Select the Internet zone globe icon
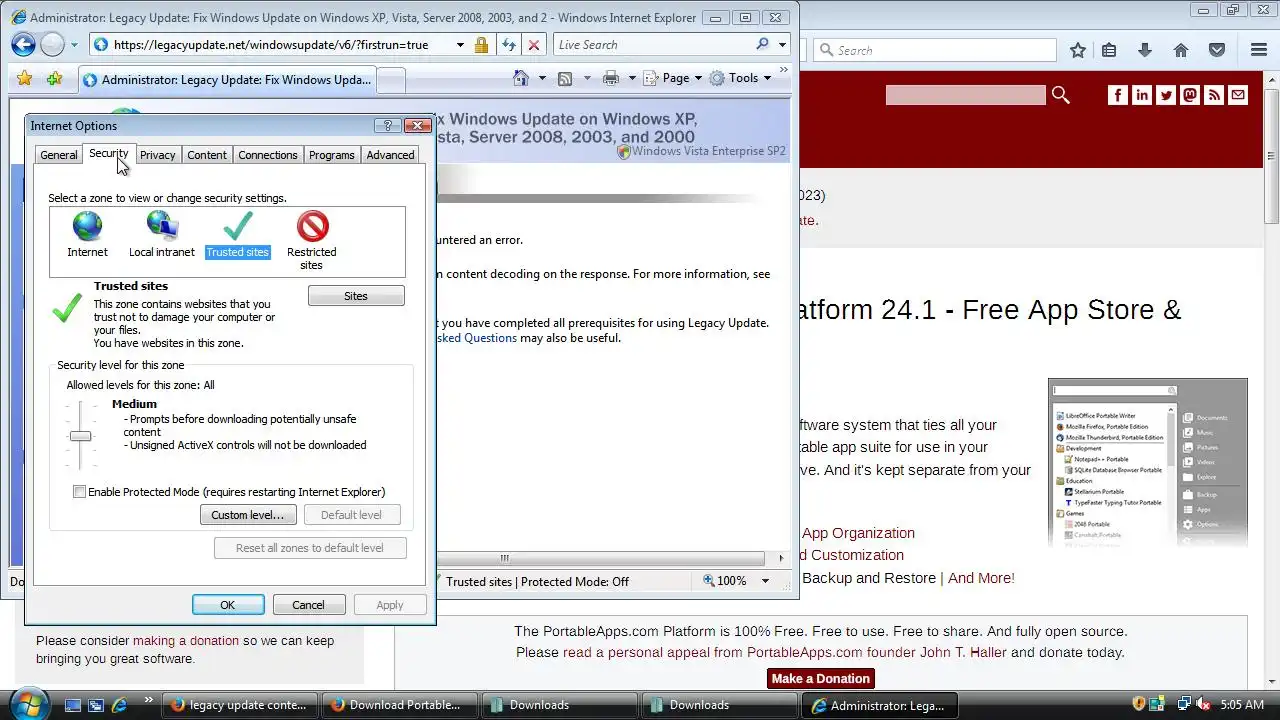This screenshot has height=720, width=1280. click(87, 227)
